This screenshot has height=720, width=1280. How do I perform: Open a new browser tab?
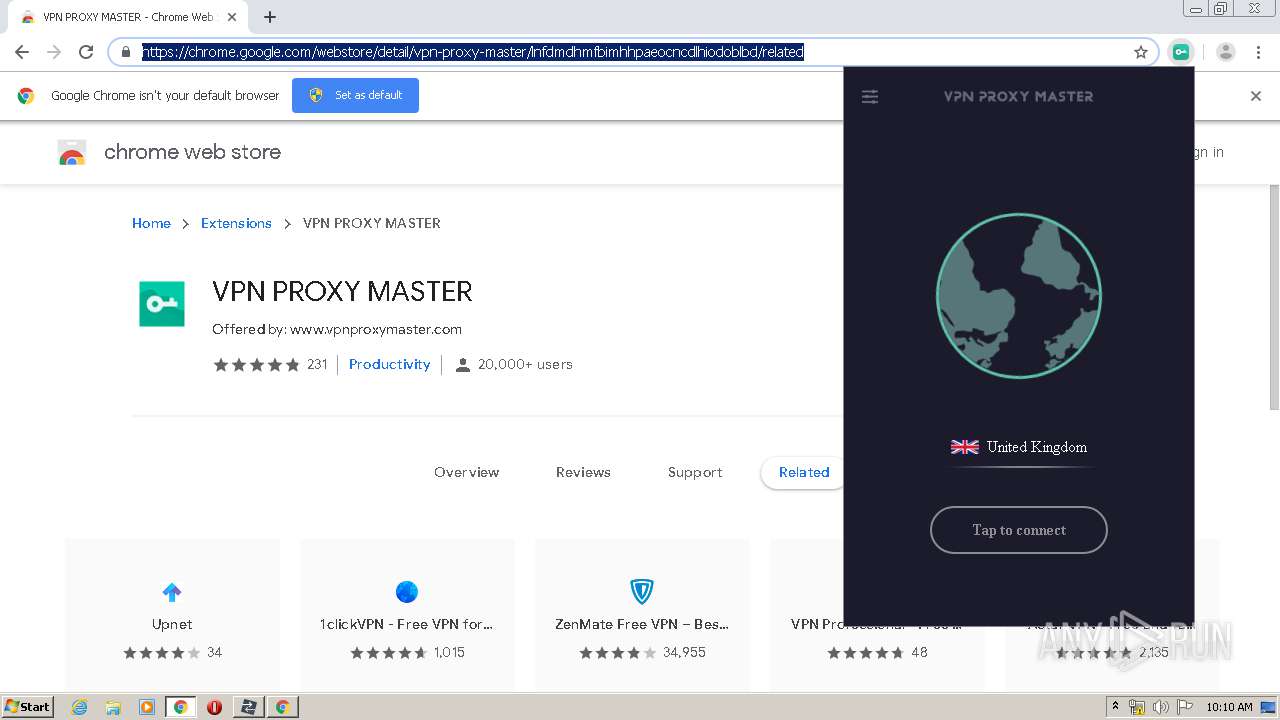tap(269, 17)
